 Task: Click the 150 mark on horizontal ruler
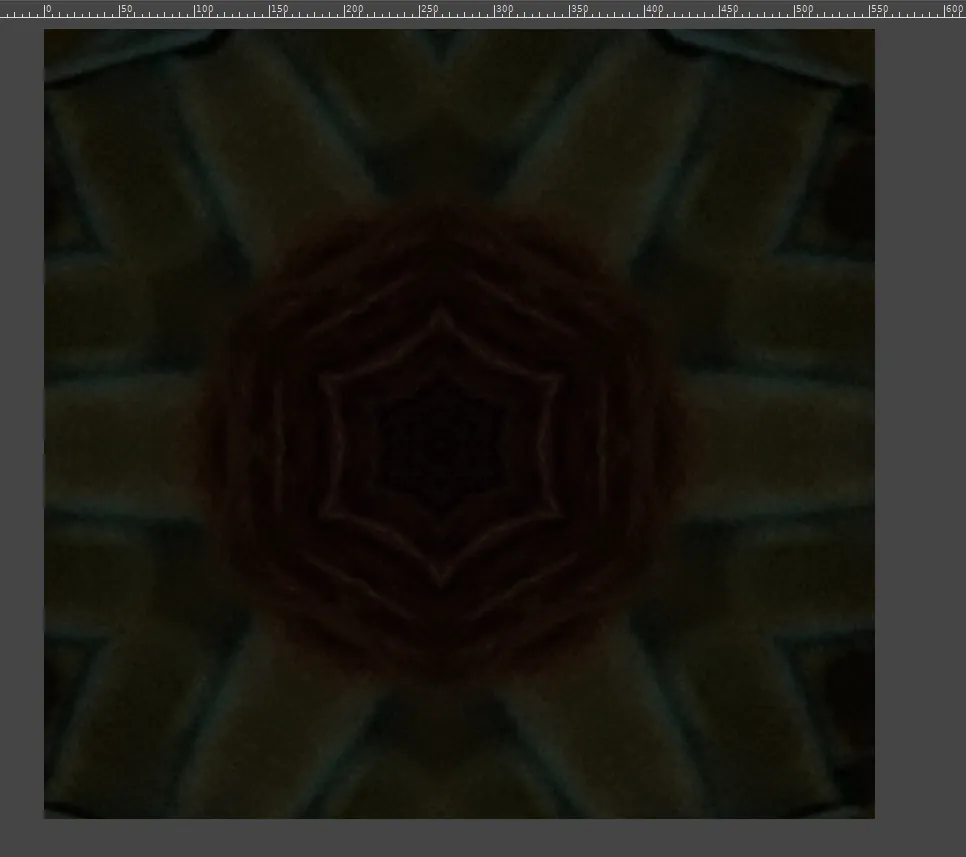(x=278, y=9)
